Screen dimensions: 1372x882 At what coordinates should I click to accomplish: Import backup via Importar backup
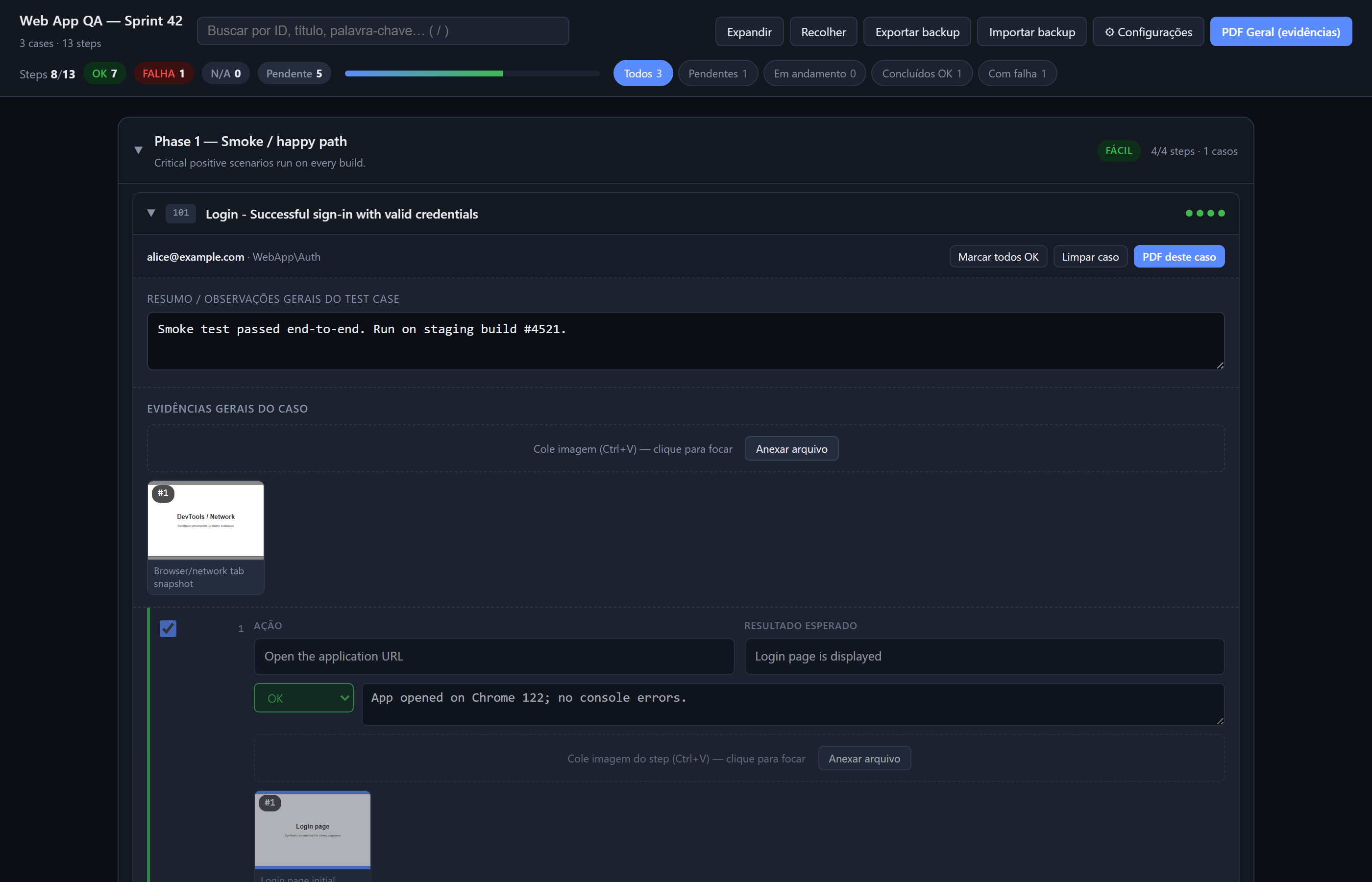(x=1031, y=31)
